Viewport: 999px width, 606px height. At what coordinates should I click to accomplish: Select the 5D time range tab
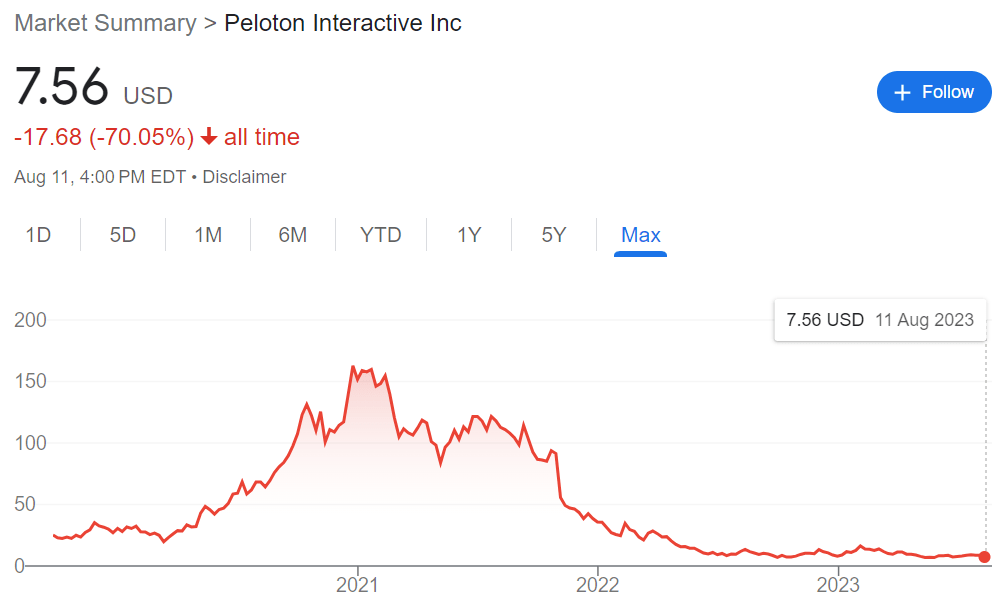pyautogui.click(x=122, y=234)
